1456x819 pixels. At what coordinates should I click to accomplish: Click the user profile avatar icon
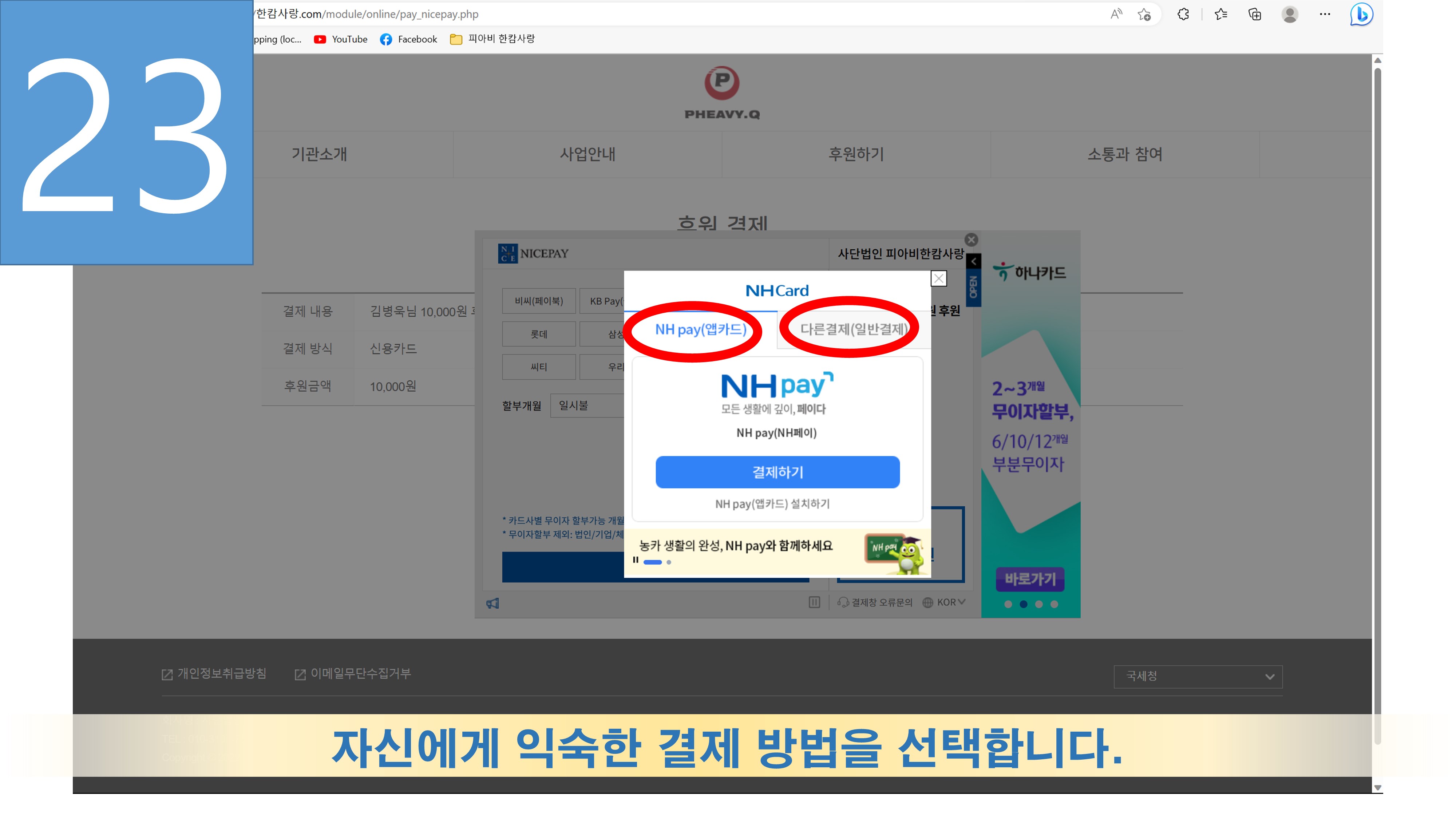point(1290,15)
